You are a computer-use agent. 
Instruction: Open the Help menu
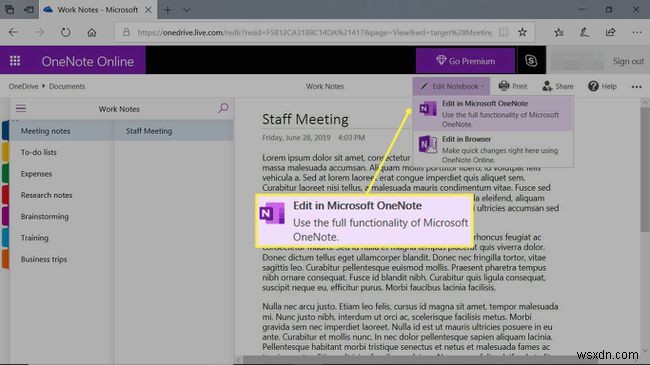point(602,86)
